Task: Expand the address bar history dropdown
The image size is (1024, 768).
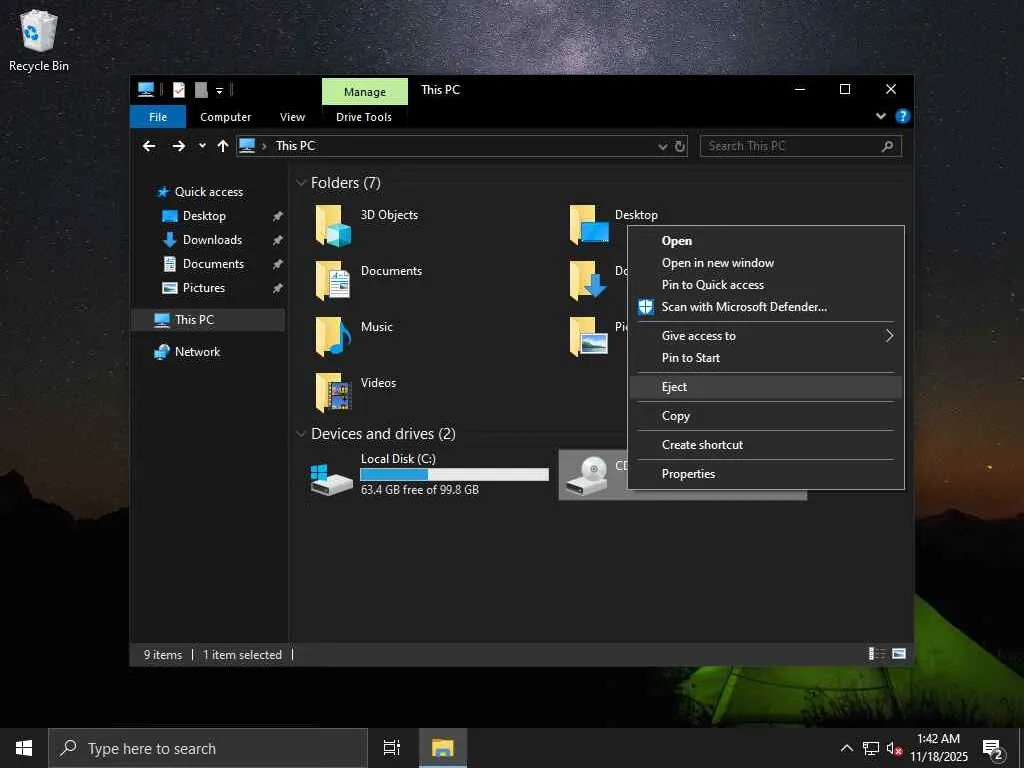Action: pyautogui.click(x=662, y=146)
